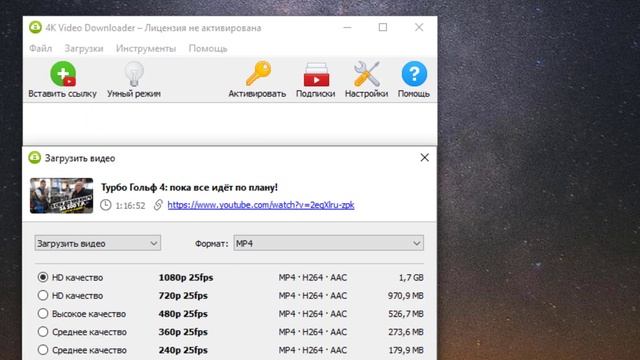
Task: Open the Загрузки menu
Action: 84,49
